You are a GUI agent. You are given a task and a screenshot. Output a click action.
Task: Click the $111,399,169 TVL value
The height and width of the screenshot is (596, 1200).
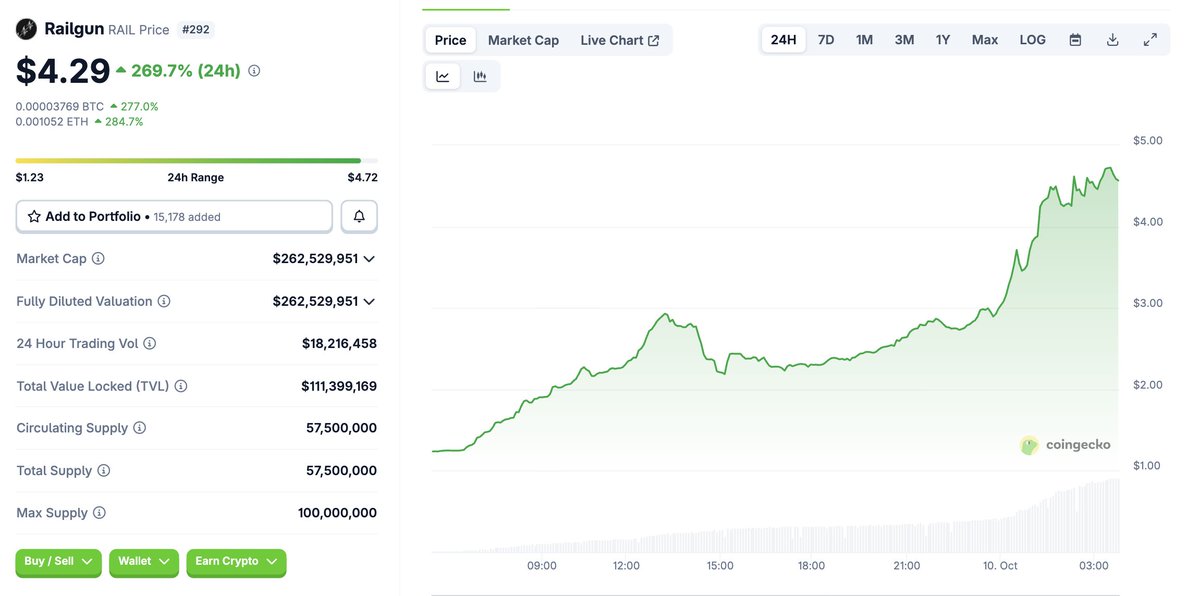(x=339, y=386)
